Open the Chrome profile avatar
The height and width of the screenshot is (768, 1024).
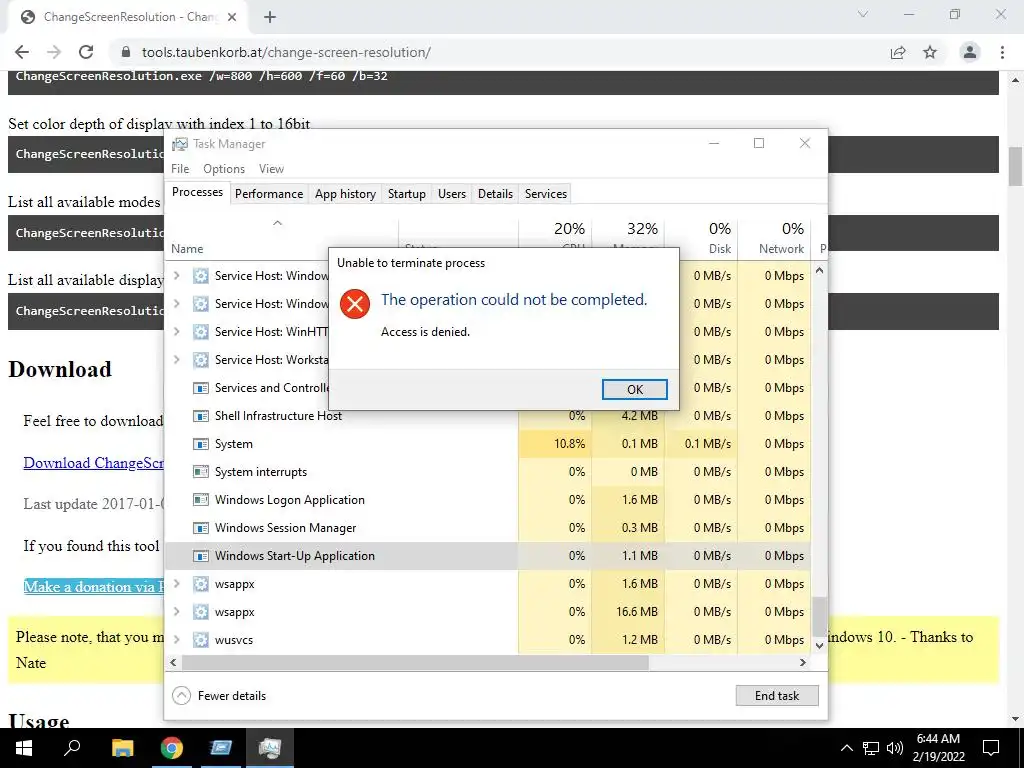[x=970, y=52]
